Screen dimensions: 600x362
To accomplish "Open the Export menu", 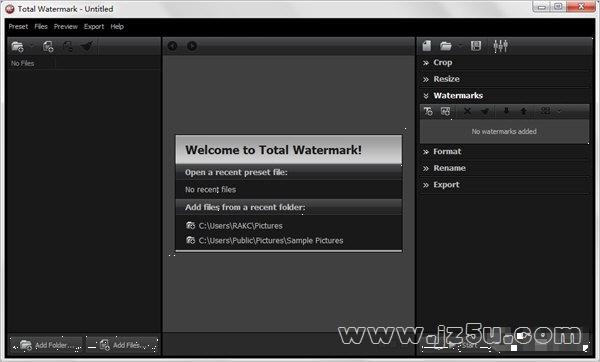I will 94,26.
